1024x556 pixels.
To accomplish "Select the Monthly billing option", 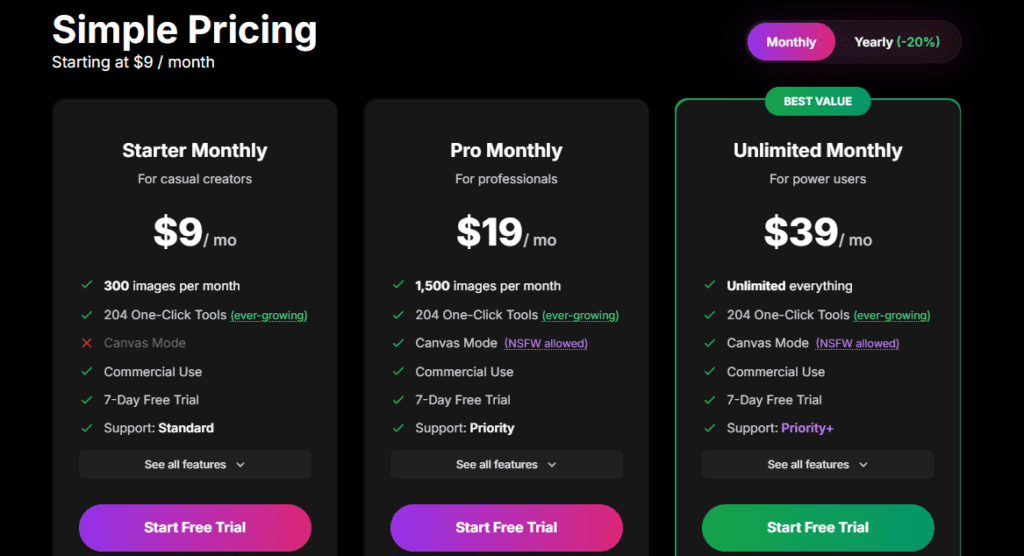I will tap(791, 42).
